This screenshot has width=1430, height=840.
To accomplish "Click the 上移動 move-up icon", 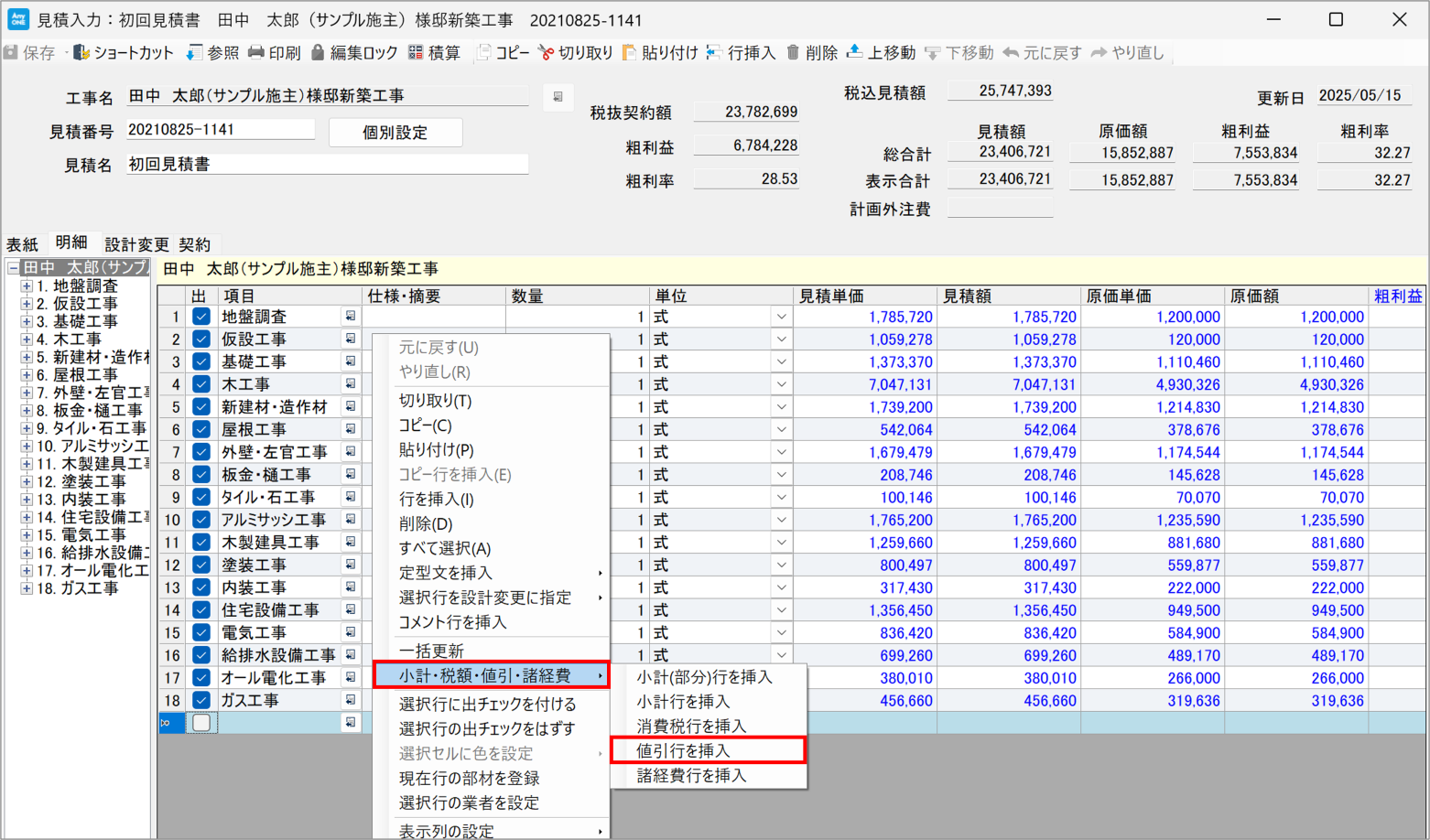I will pos(854,53).
